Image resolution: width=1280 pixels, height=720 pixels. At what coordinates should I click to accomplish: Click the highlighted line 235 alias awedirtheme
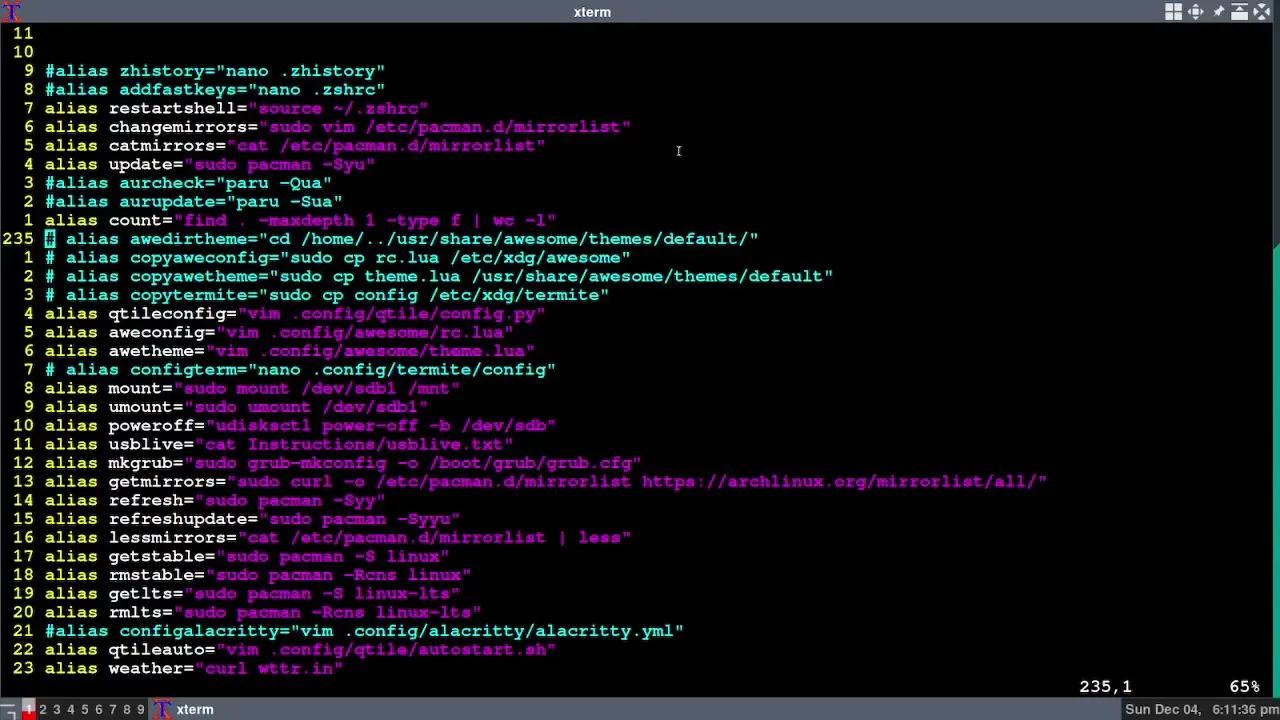(400, 238)
